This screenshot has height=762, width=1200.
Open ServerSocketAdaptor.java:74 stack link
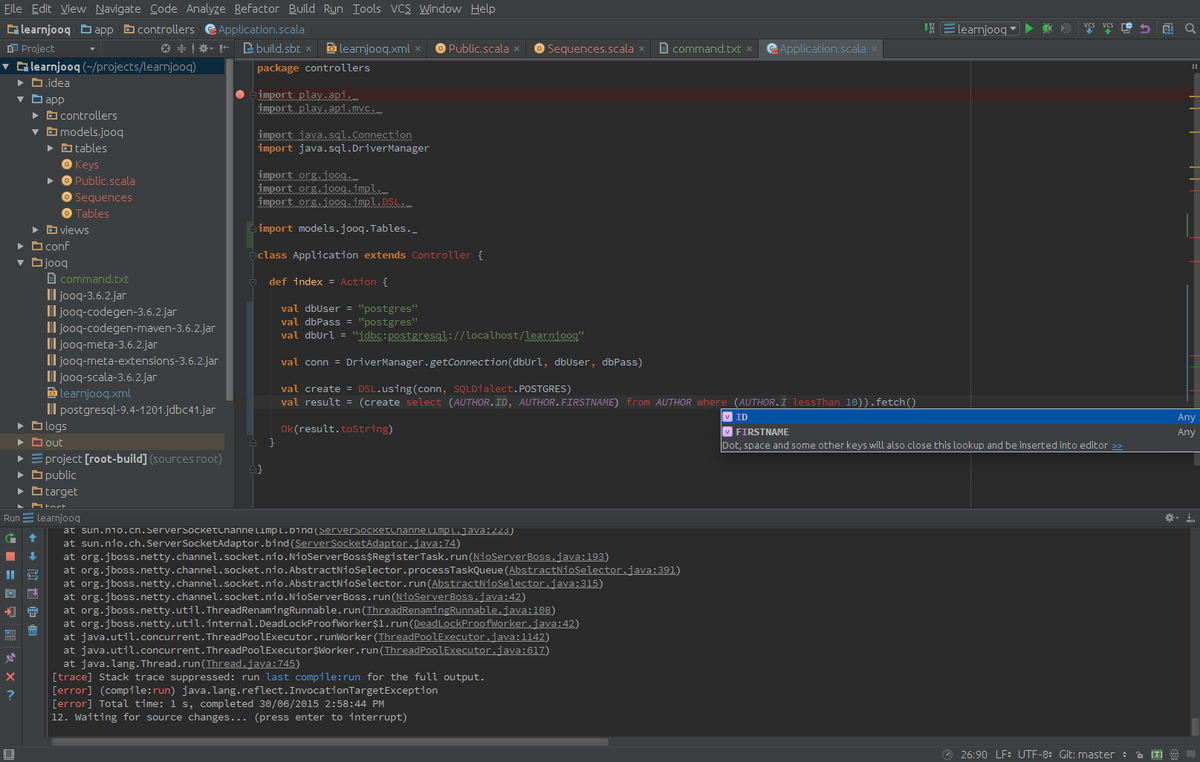pyautogui.click(x=376, y=543)
